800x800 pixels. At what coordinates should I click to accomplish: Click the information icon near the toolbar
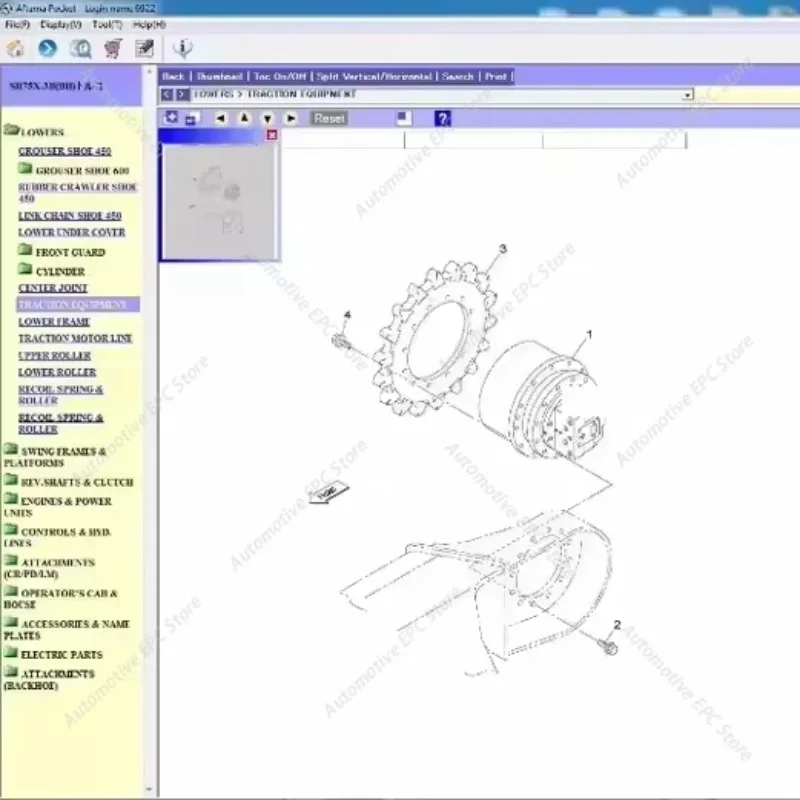pos(181,46)
